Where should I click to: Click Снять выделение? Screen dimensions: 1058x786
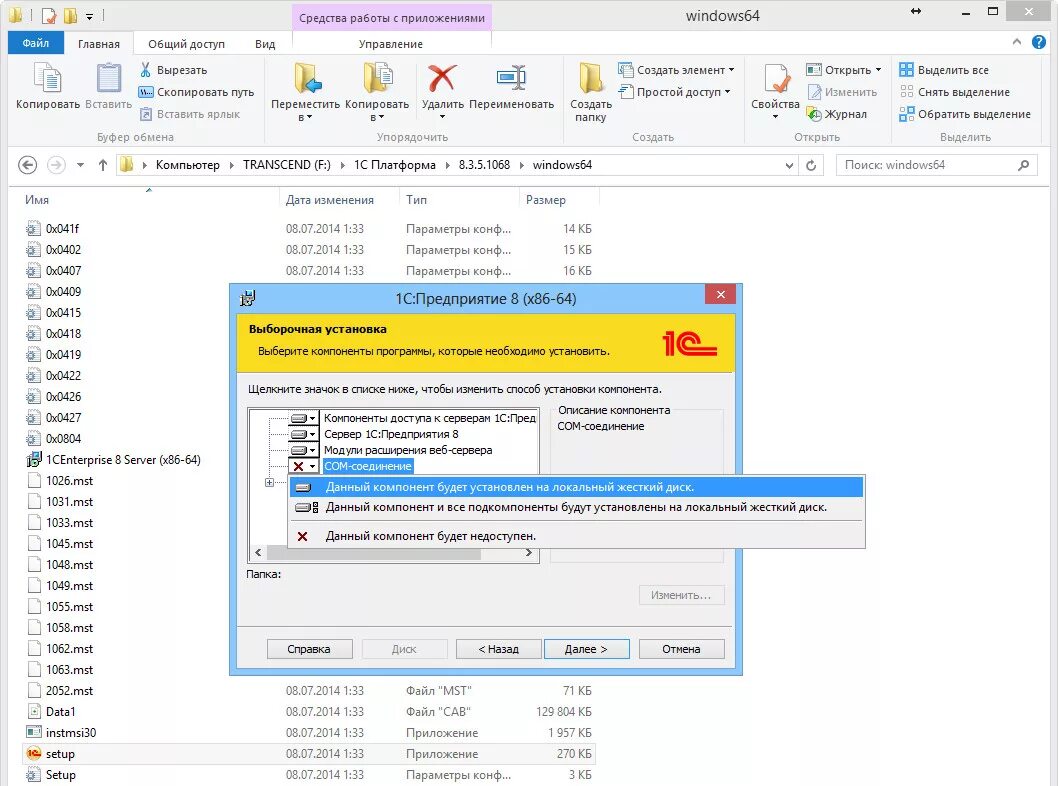click(x=955, y=92)
